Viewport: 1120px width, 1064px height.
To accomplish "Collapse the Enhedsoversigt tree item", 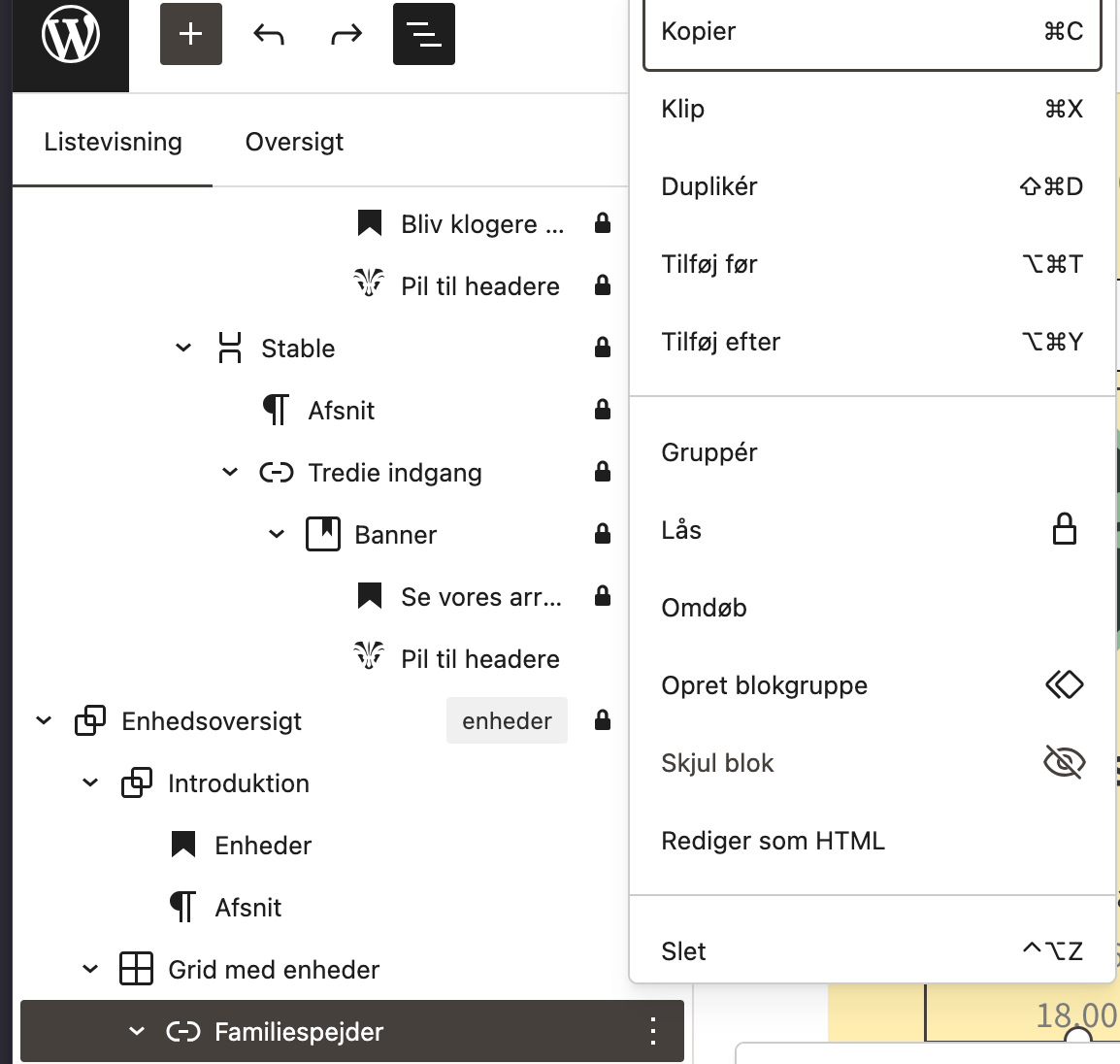I will tap(44, 720).
